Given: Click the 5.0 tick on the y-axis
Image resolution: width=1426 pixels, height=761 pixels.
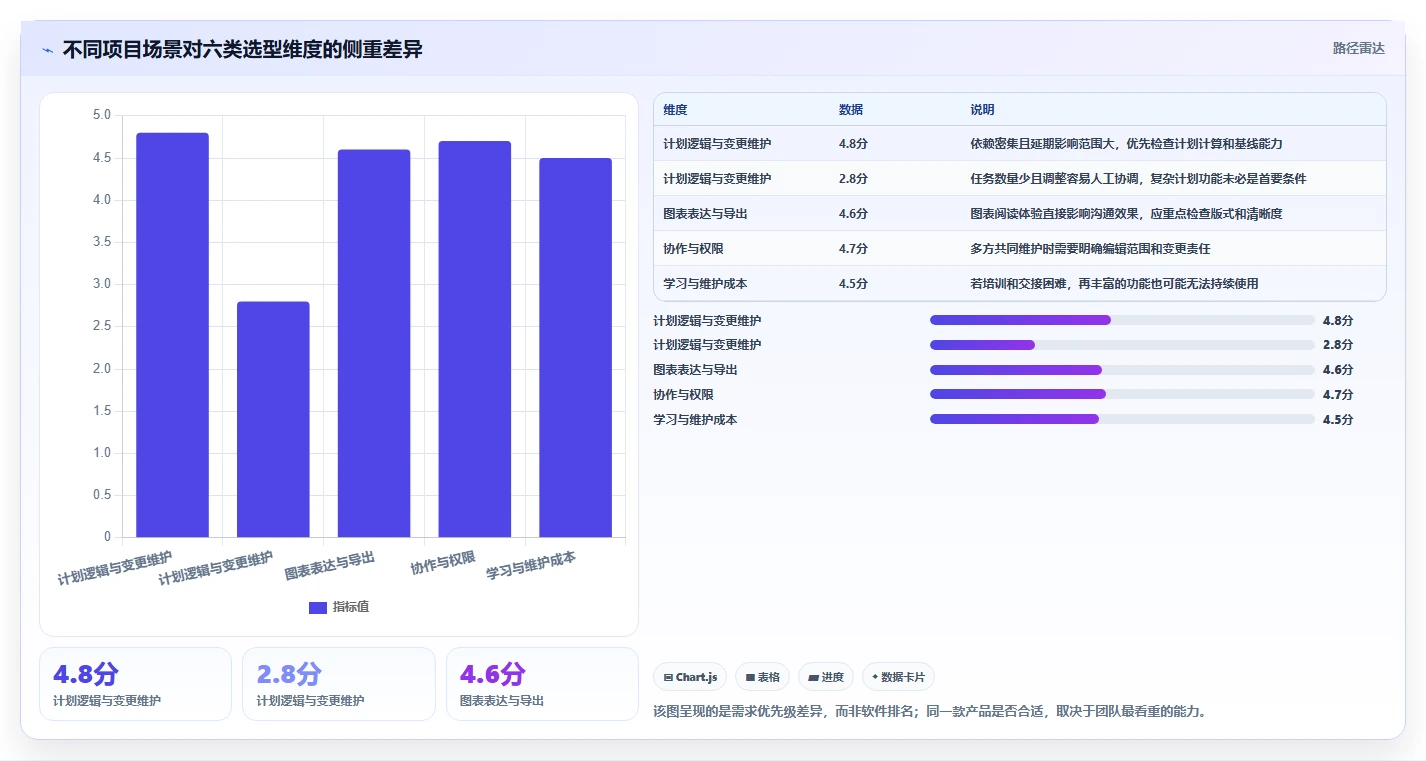Looking at the screenshot, I should (101, 115).
